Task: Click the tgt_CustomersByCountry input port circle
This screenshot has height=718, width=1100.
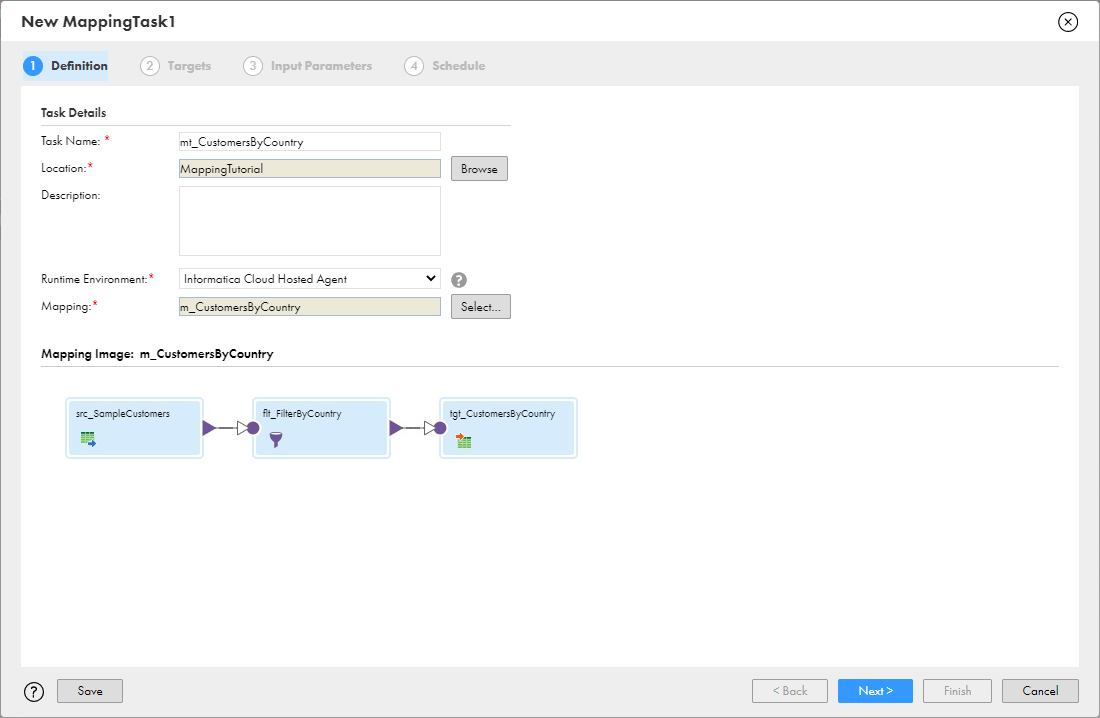Action: (x=440, y=428)
